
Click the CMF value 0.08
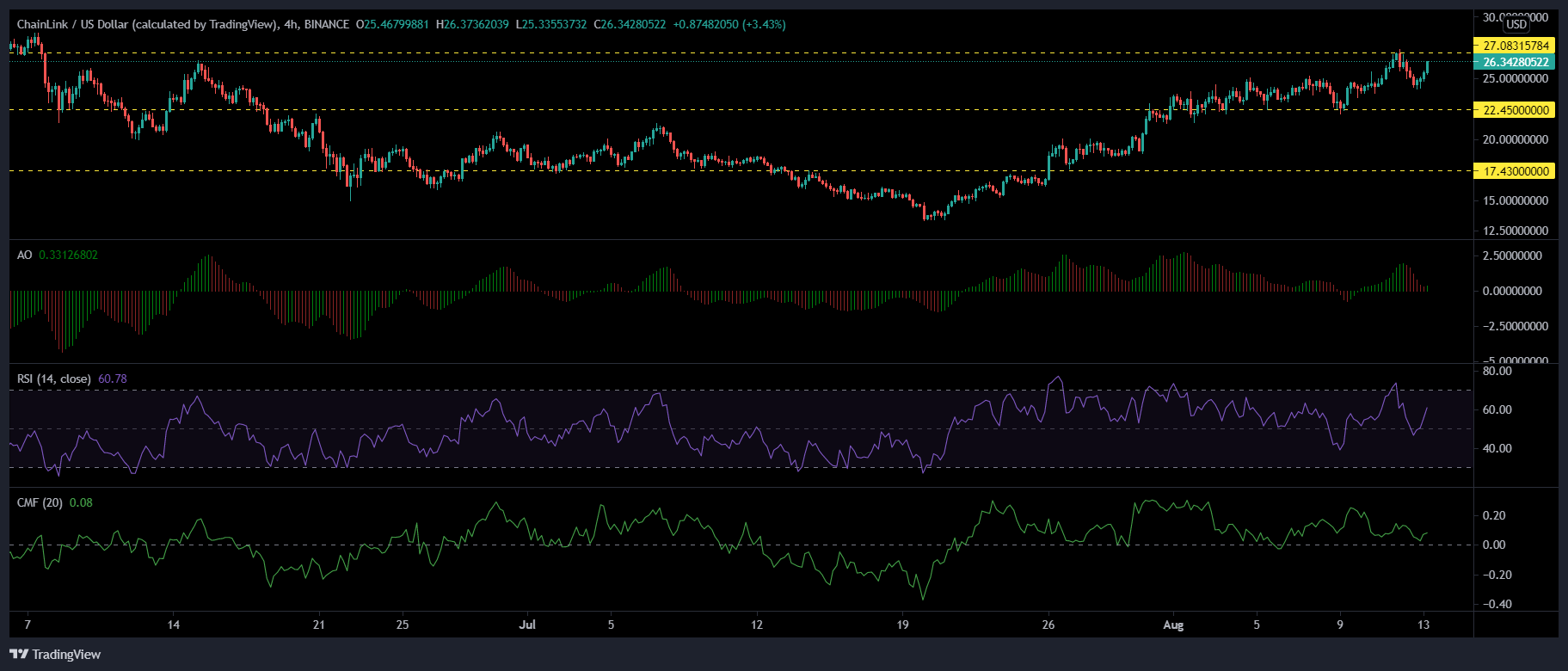point(81,502)
